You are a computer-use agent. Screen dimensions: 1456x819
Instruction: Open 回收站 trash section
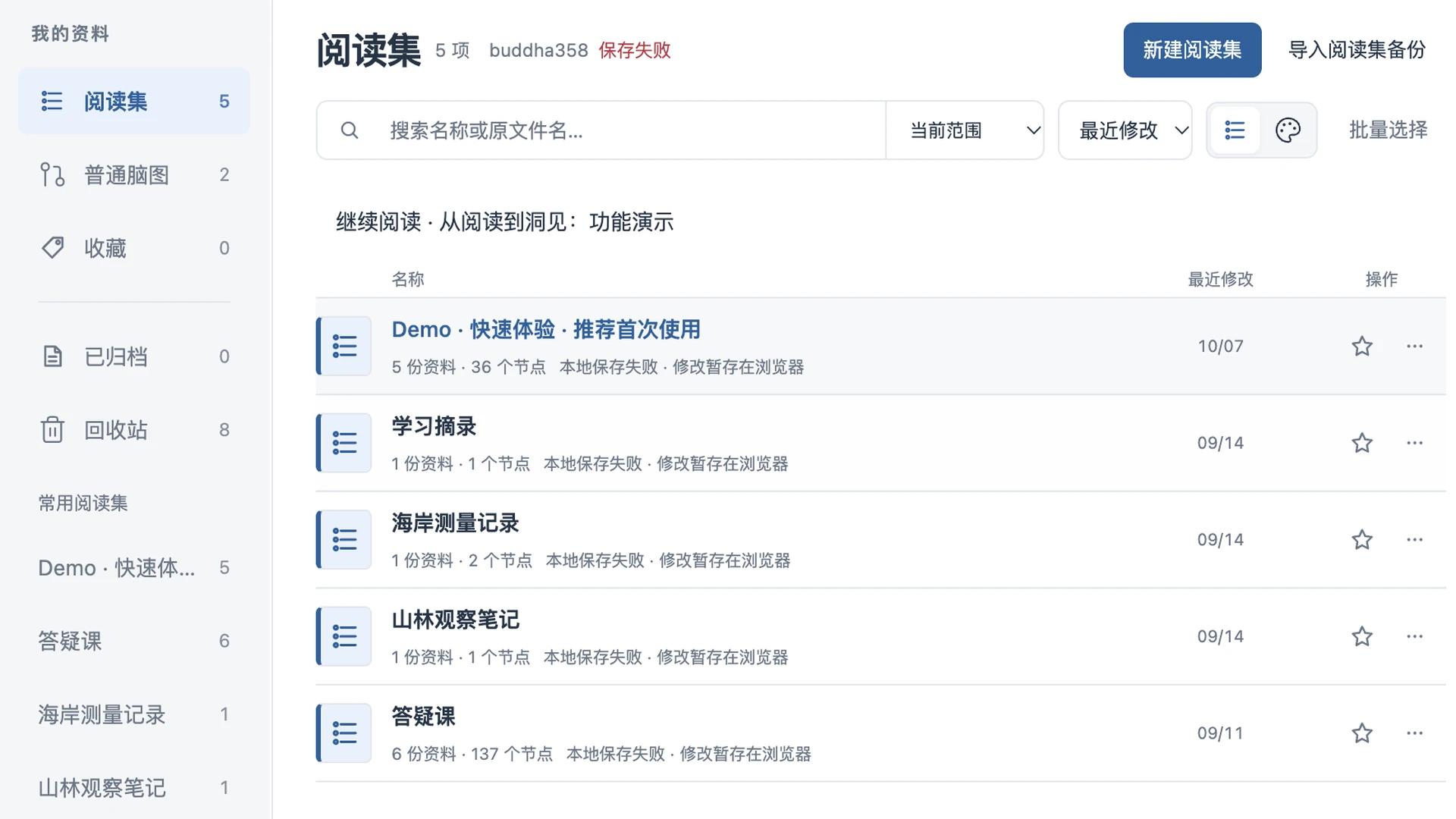coord(134,430)
